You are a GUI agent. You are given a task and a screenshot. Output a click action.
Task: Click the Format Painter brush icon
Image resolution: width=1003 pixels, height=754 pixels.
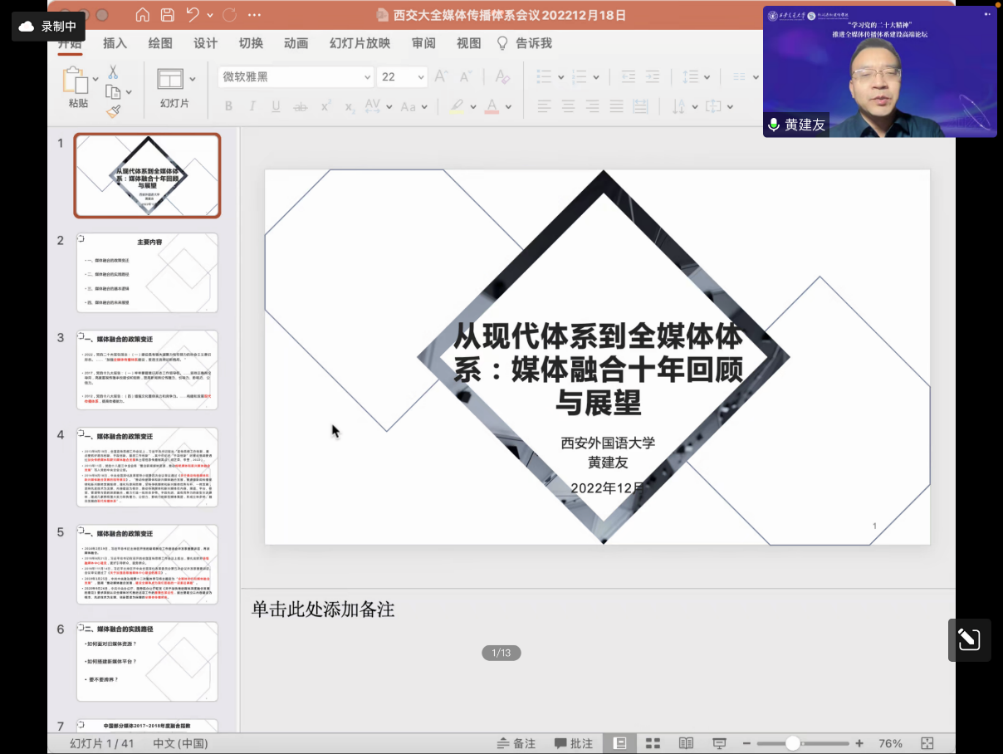coord(113,111)
